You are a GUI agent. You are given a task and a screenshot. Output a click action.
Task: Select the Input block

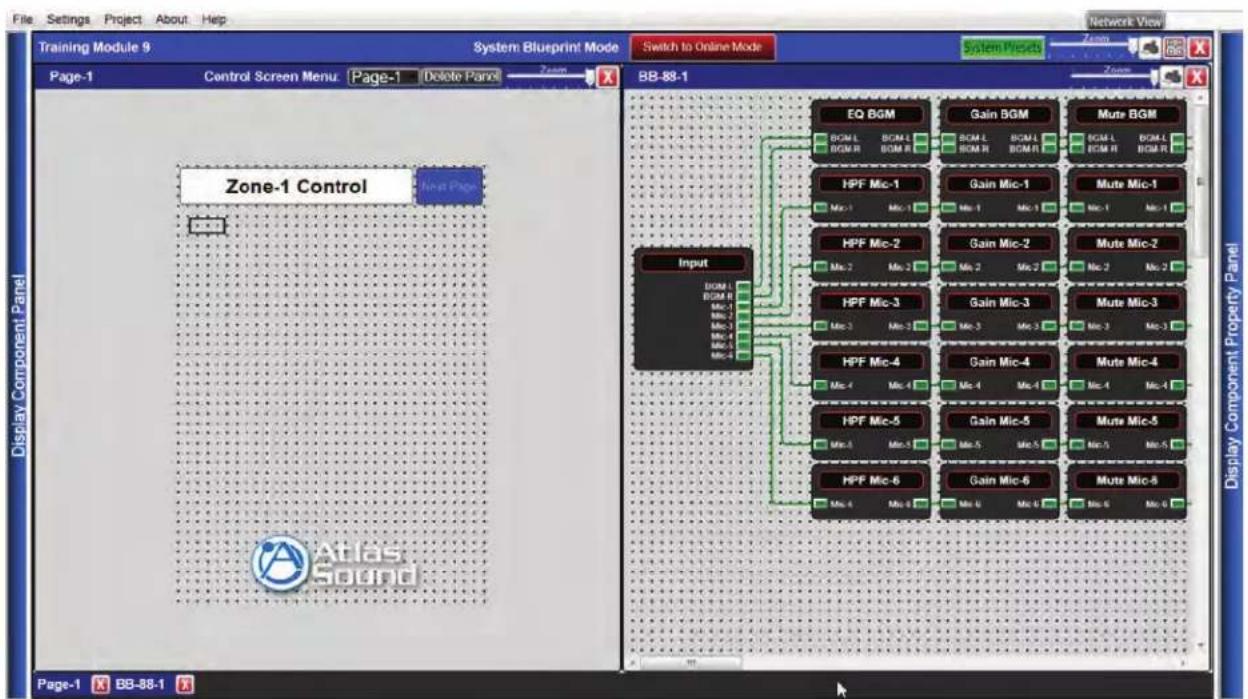693,309
